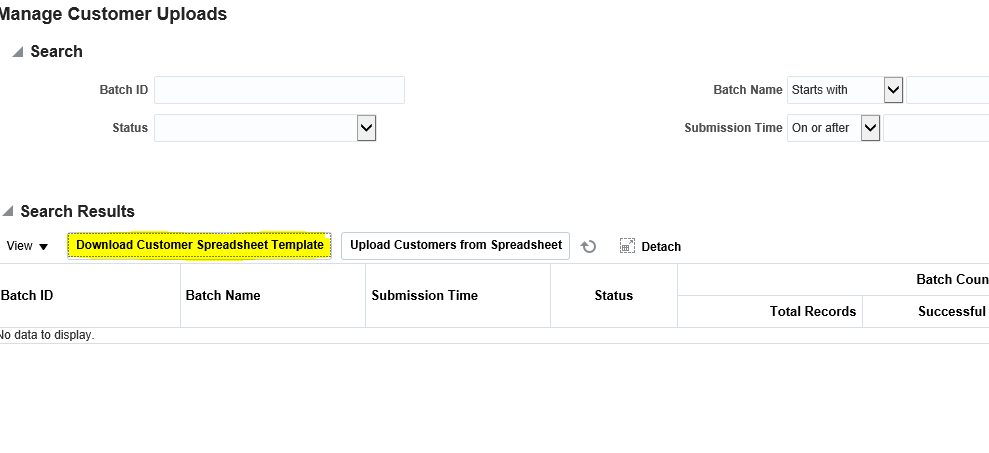Collapse the Search Results section triangle
The image size is (989, 453).
[7, 211]
